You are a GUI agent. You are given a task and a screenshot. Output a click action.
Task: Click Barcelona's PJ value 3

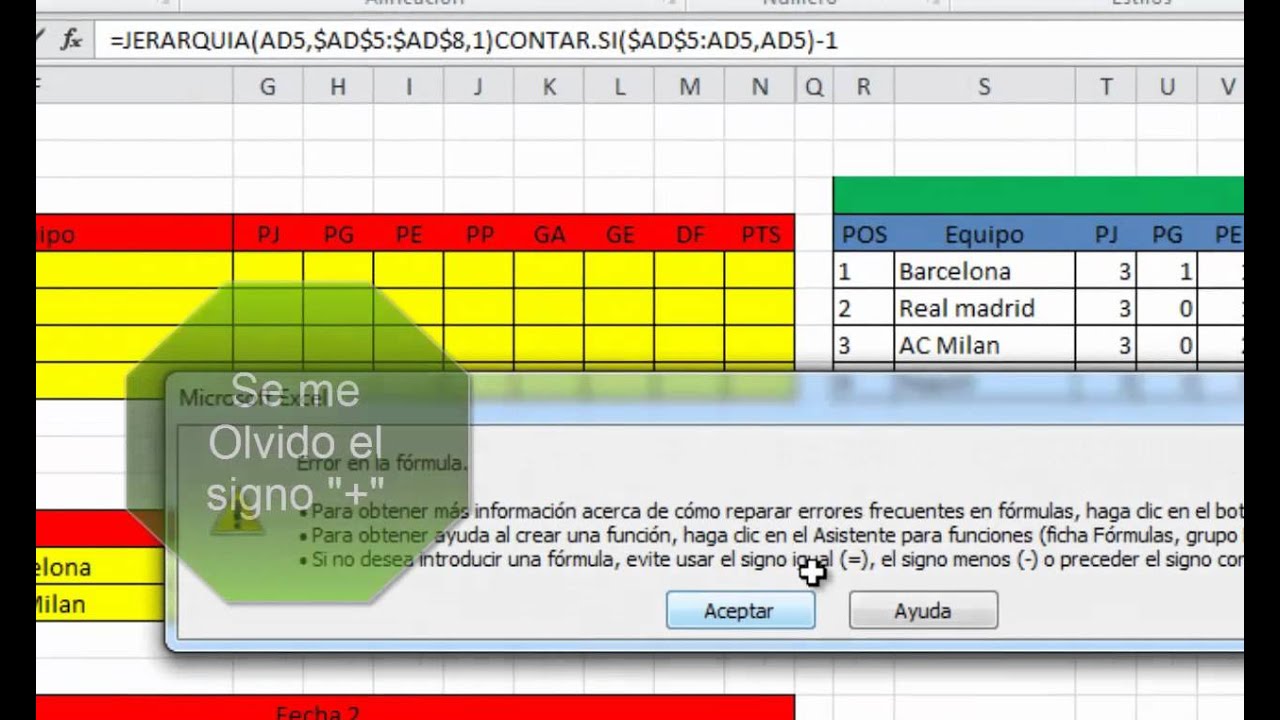coord(1106,271)
